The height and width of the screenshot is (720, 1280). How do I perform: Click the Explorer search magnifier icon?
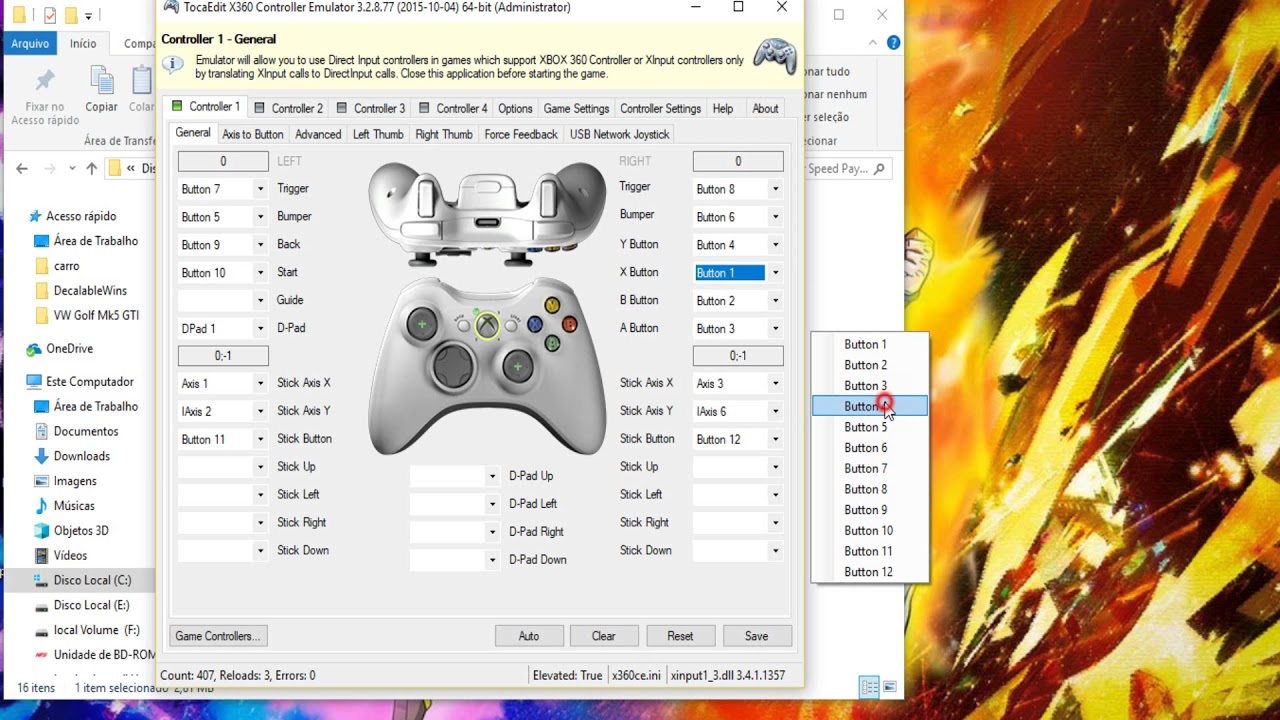tap(879, 169)
